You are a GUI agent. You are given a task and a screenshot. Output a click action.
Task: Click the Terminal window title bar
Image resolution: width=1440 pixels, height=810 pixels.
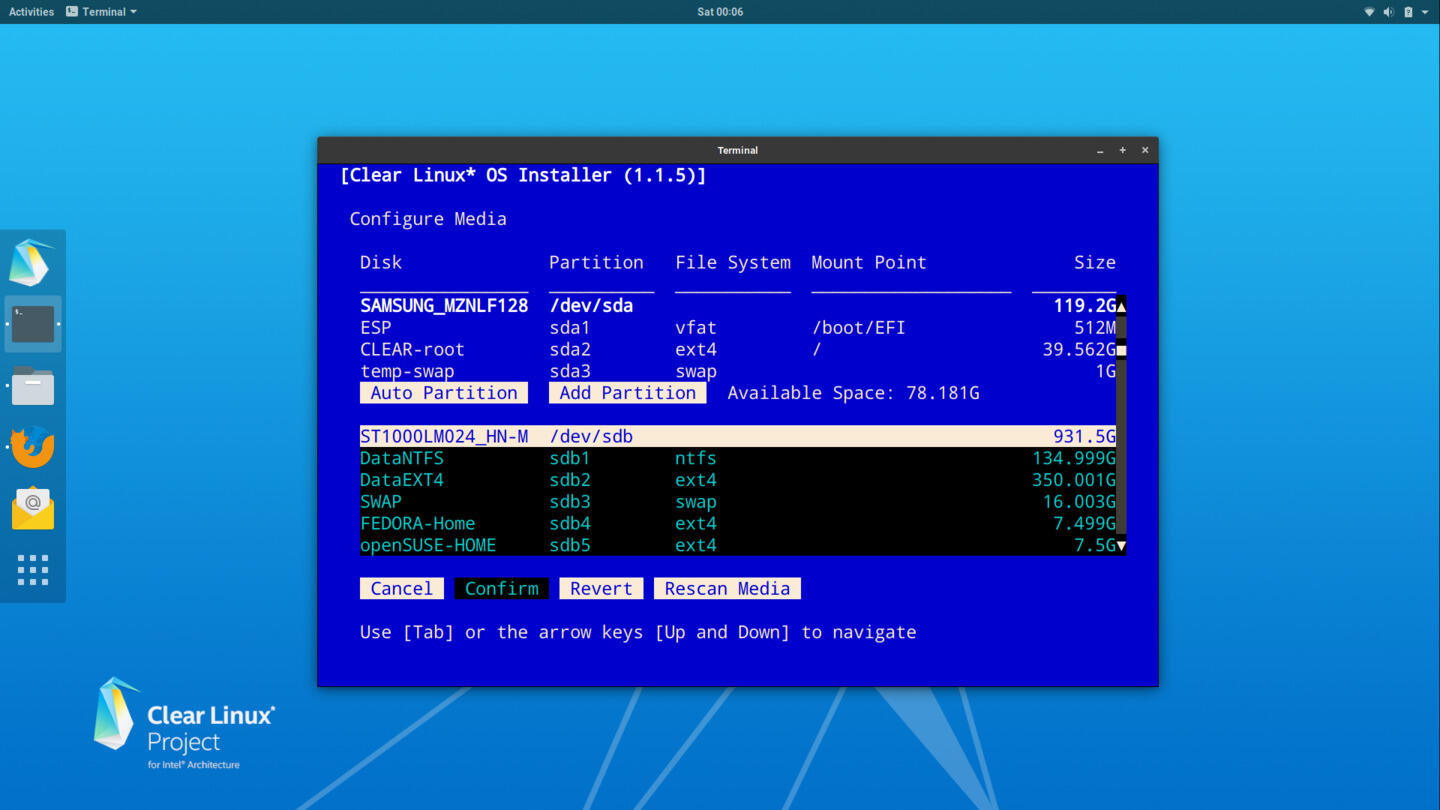point(738,150)
